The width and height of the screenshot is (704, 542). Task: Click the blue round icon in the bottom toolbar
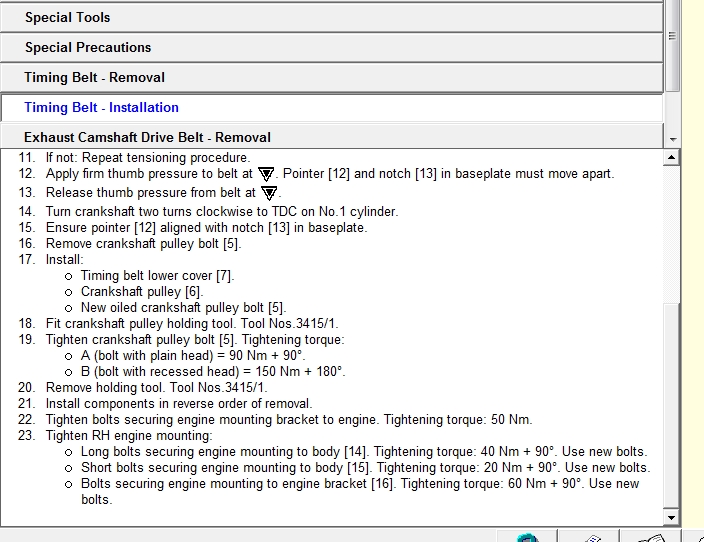(528, 538)
